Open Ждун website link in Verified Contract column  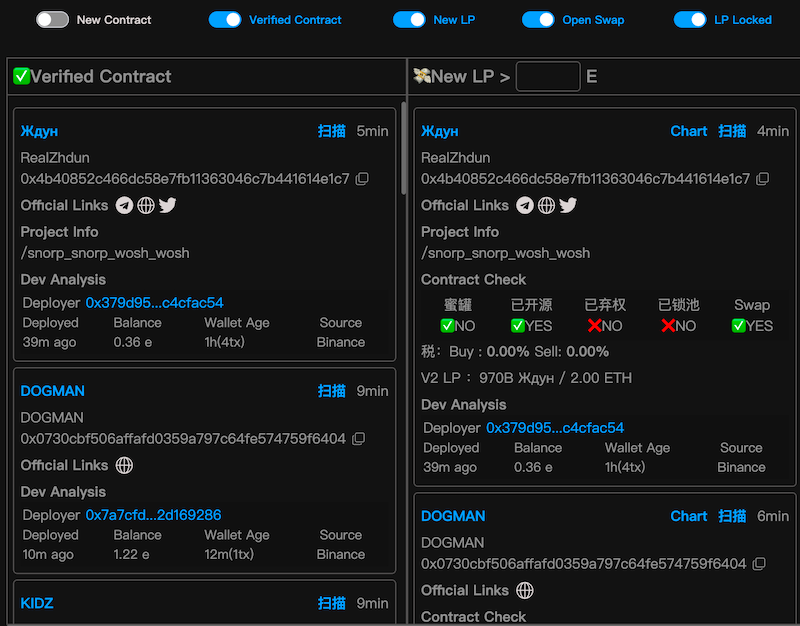pos(146,205)
